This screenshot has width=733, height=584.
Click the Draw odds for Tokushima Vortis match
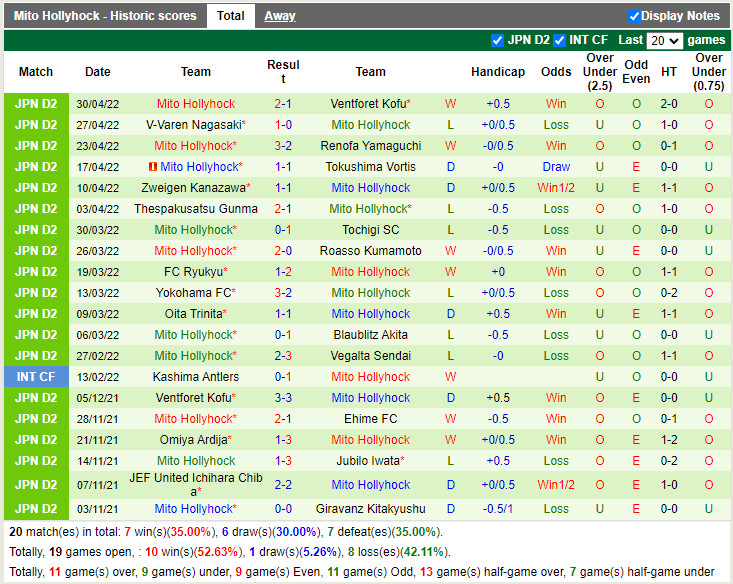coord(556,167)
